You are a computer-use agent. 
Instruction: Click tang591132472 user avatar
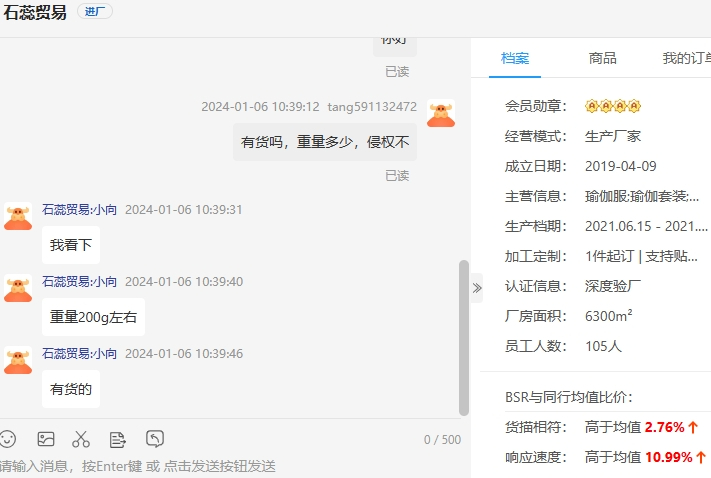tap(441, 113)
